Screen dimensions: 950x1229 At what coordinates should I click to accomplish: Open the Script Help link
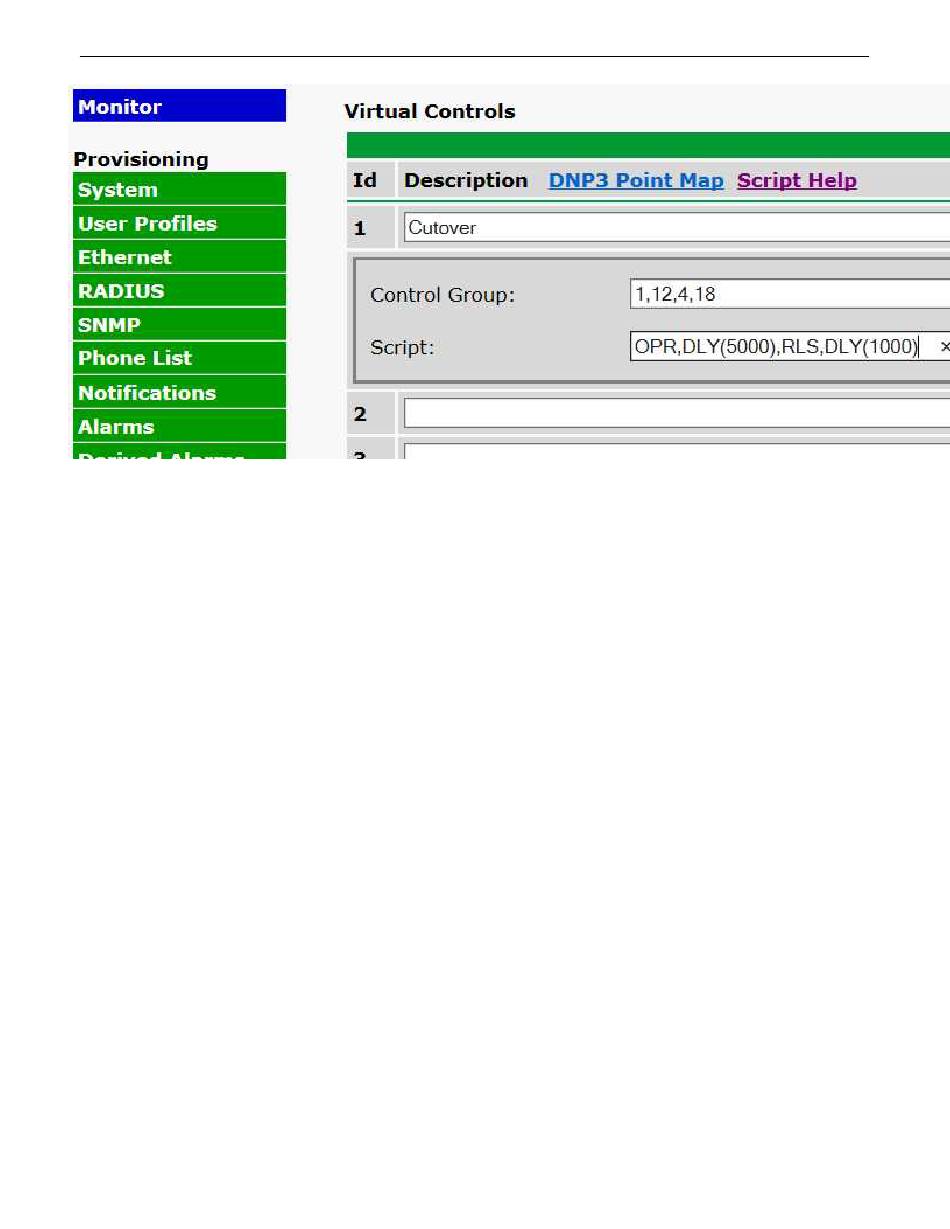(797, 181)
